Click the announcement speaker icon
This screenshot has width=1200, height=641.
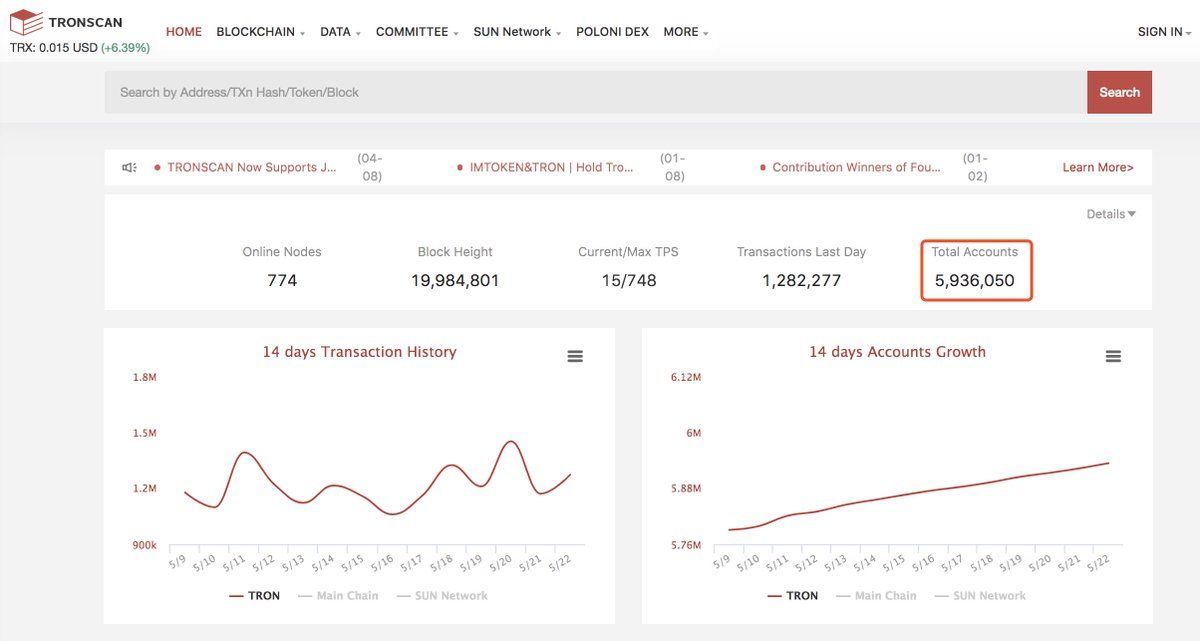pyautogui.click(x=128, y=167)
